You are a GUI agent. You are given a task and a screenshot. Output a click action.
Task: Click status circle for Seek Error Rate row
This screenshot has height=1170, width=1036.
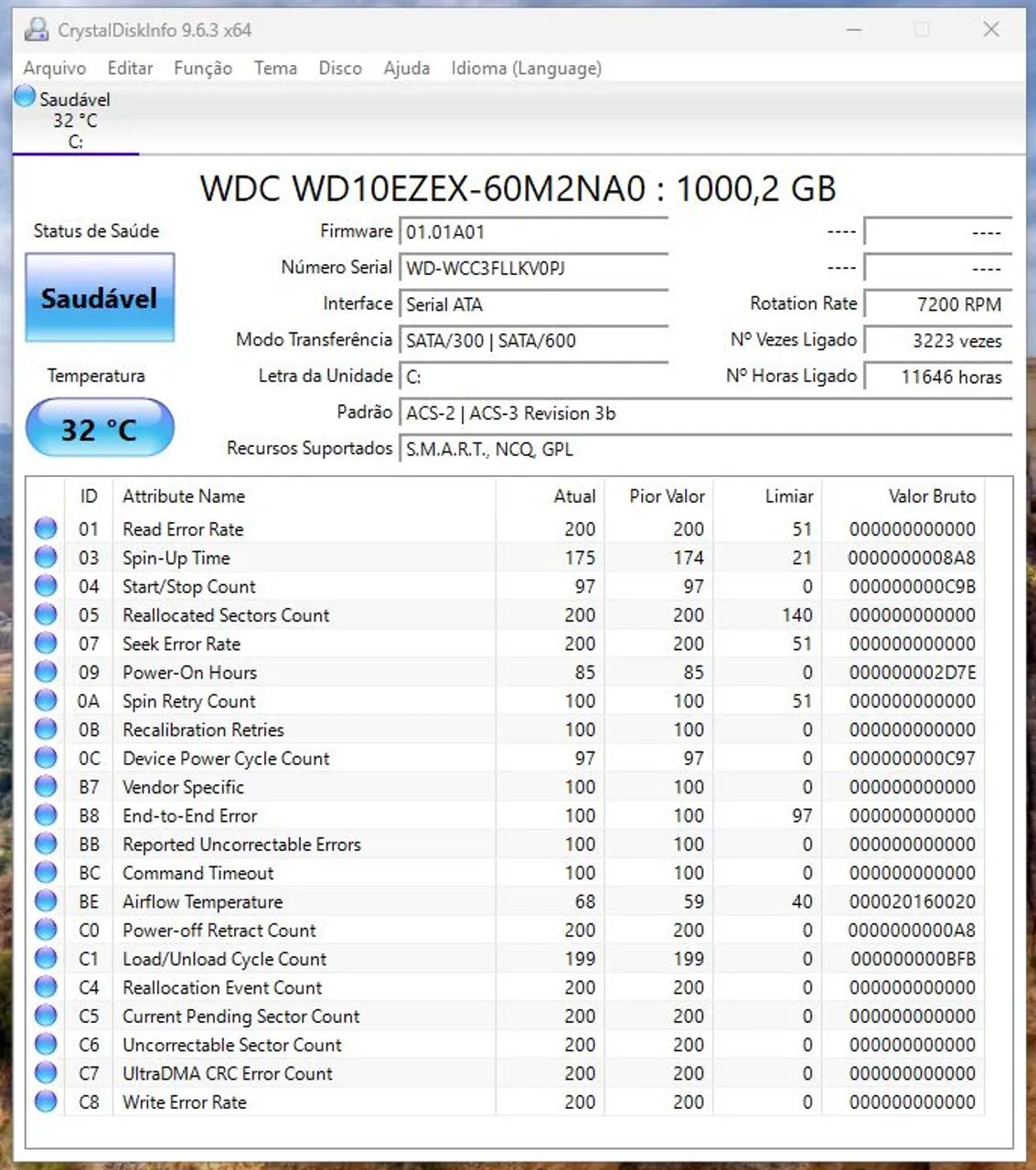pos(46,643)
